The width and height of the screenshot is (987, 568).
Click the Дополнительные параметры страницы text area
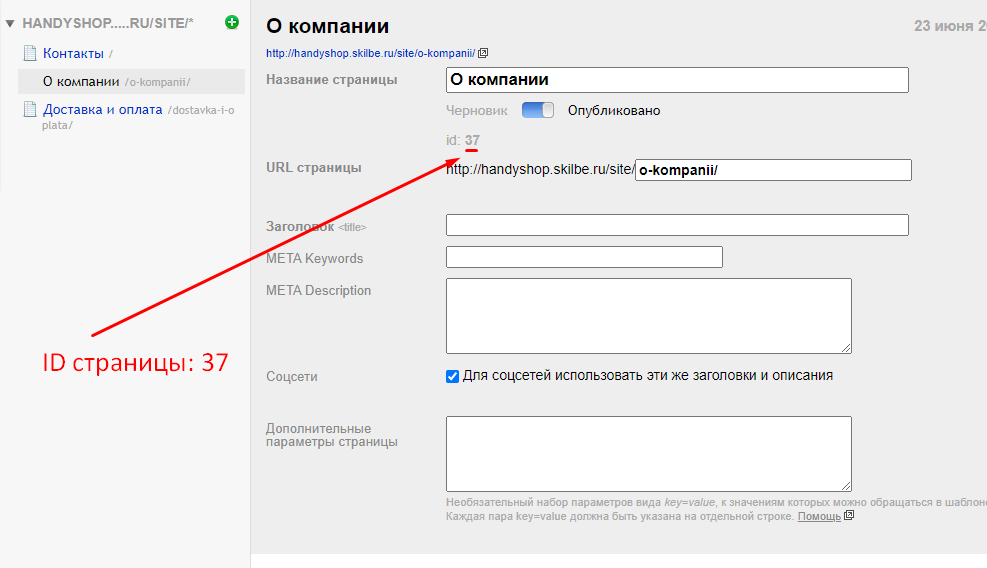(648, 453)
